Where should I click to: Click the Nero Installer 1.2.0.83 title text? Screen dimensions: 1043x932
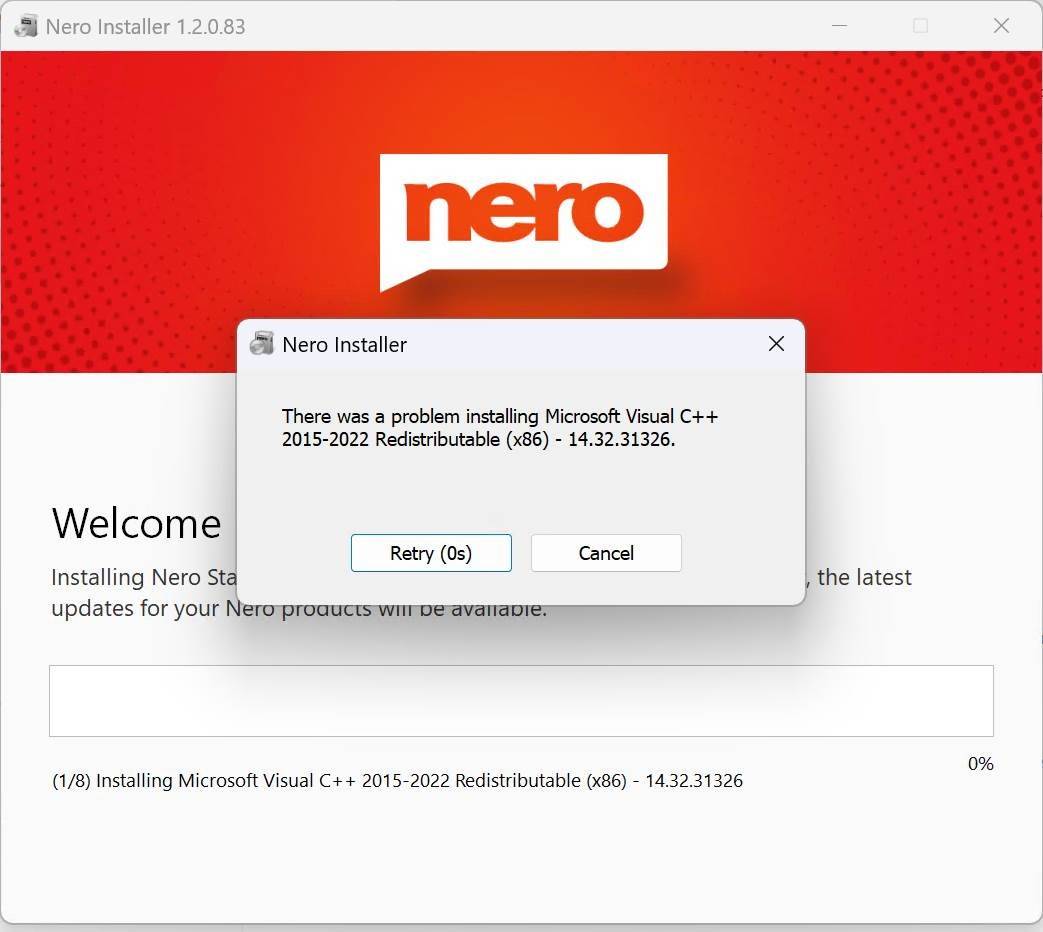pyautogui.click(x=145, y=26)
